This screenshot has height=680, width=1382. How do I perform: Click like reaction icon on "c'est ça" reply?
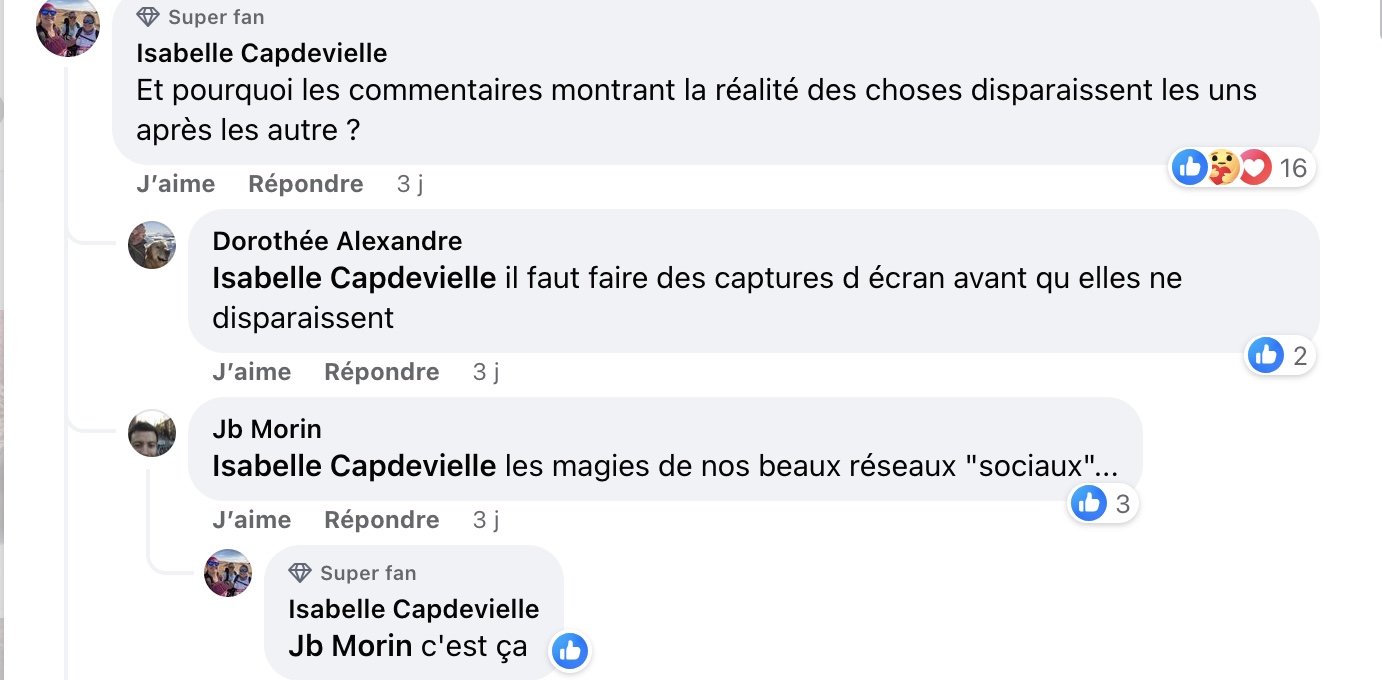click(570, 652)
